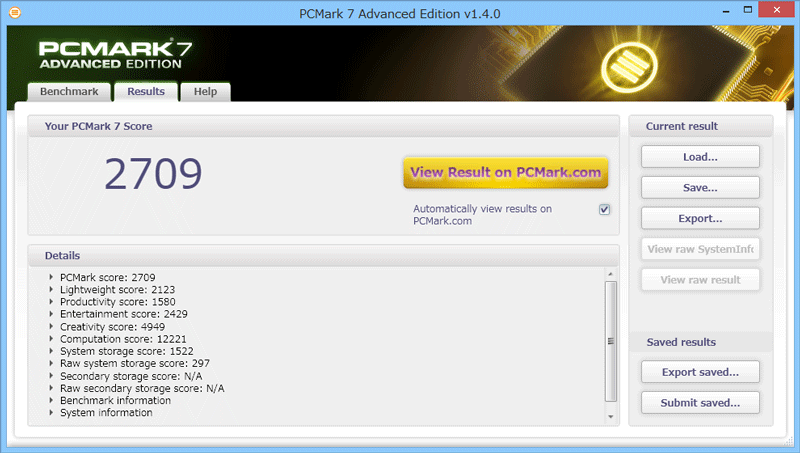Click the View raw result button
This screenshot has height=453, width=800.
point(700,280)
